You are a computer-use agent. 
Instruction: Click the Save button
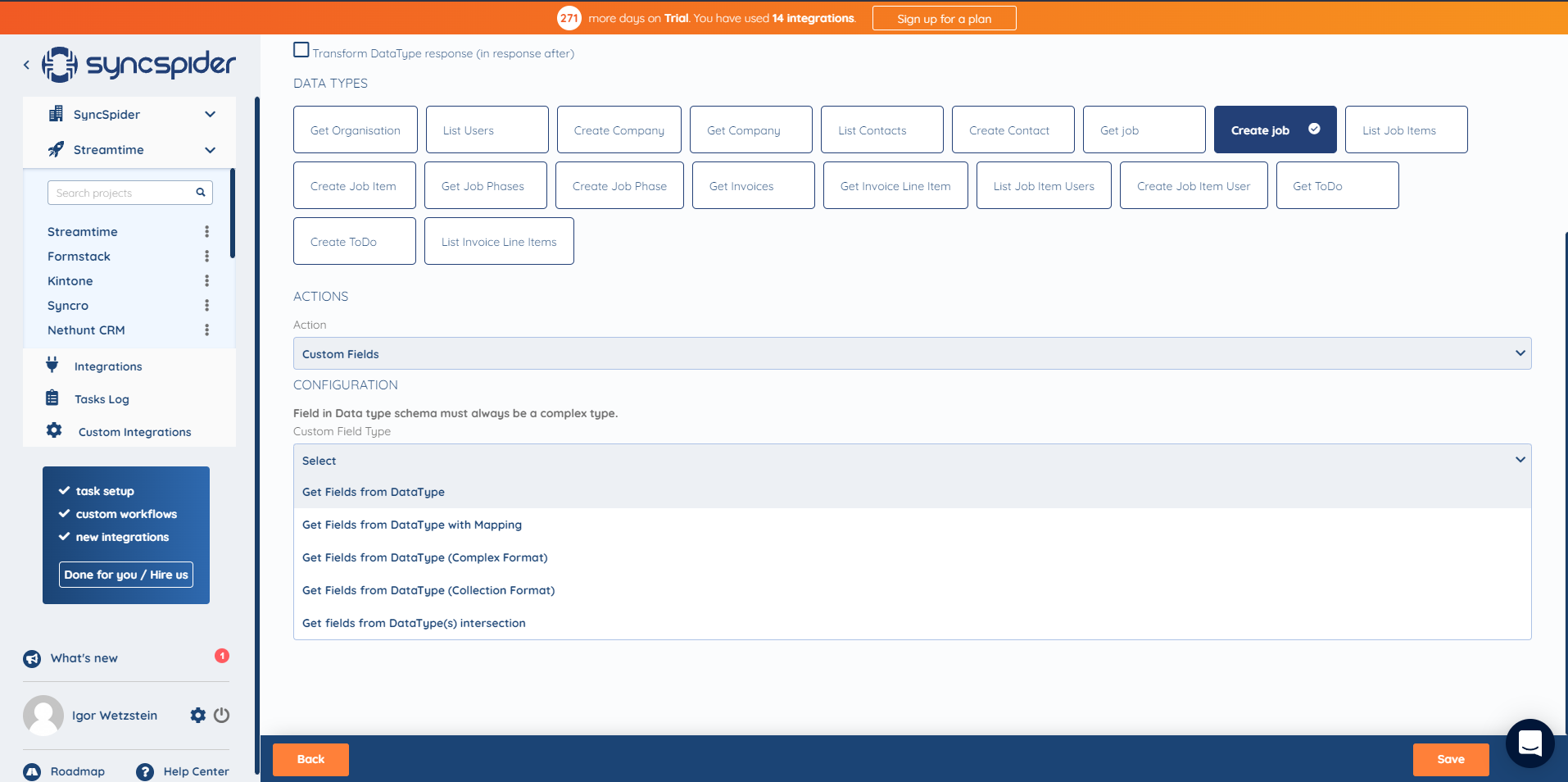[x=1451, y=759]
